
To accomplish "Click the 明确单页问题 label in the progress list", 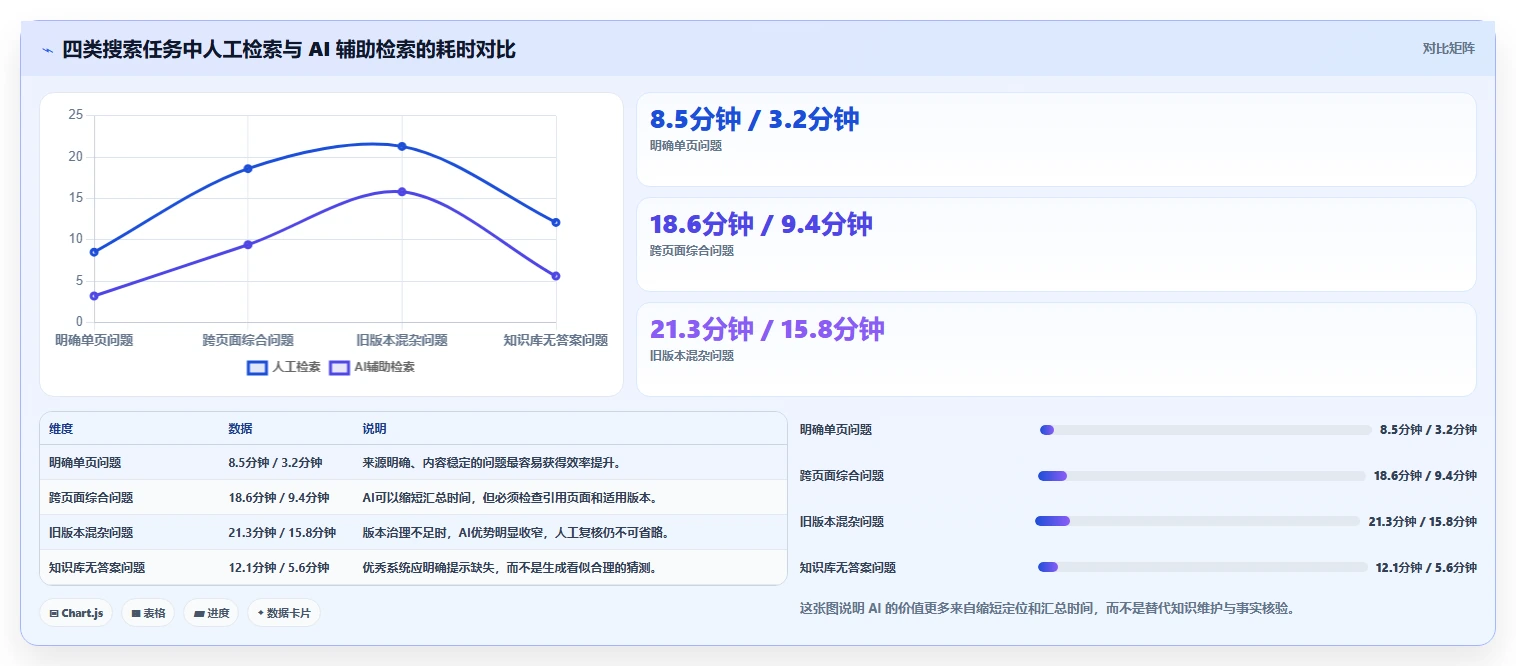I will (836, 430).
